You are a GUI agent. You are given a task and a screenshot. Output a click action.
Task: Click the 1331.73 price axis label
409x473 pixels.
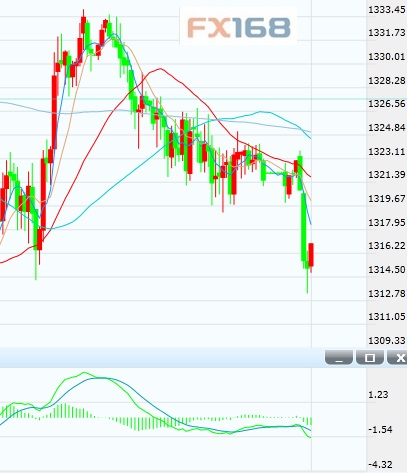(387, 33)
